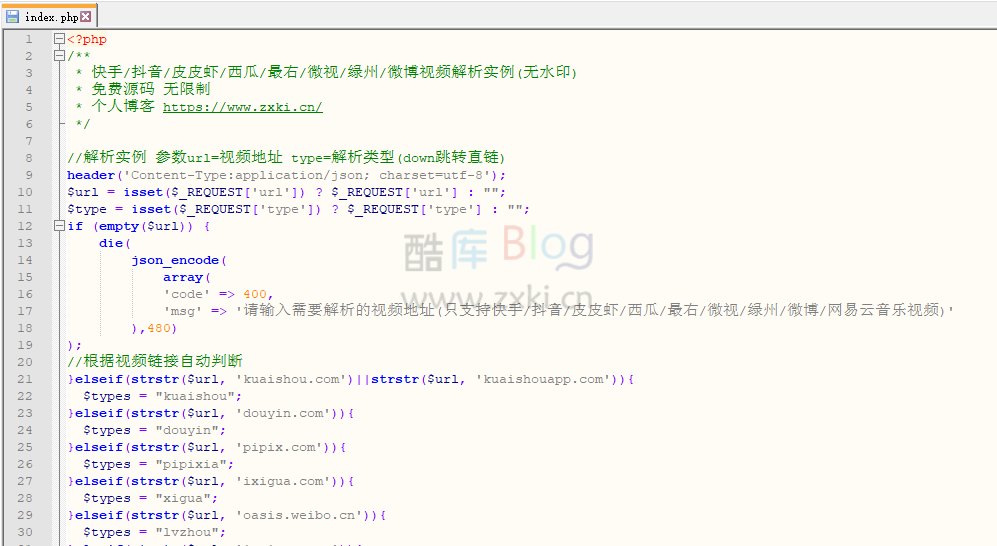The width and height of the screenshot is (997, 546).
Task: Click the json_encode function call
Action: 175,260
